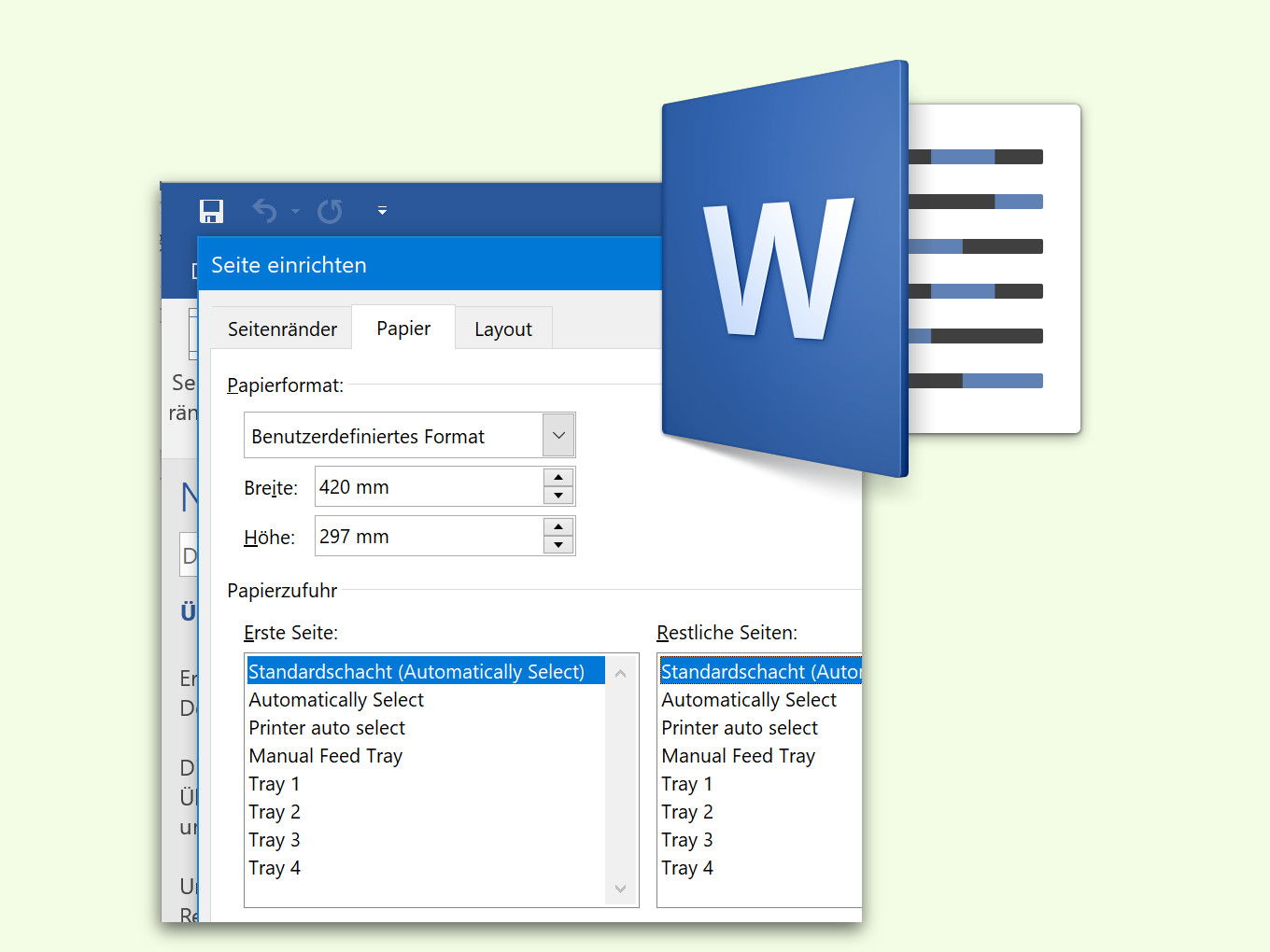This screenshot has width=1270, height=952.
Task: Select Printer auto select in Restliche Seiten list
Action: pos(760,727)
